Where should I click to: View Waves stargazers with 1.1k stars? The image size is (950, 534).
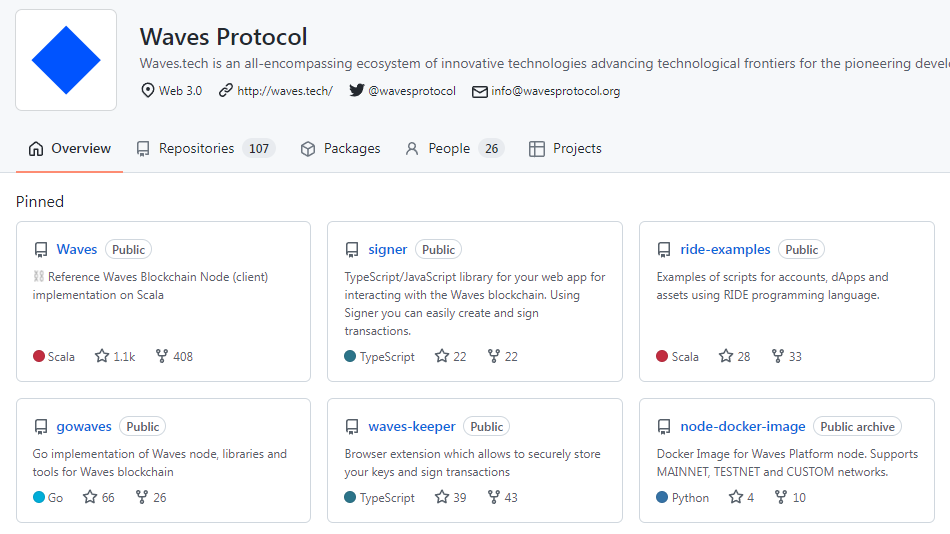click(x=115, y=356)
